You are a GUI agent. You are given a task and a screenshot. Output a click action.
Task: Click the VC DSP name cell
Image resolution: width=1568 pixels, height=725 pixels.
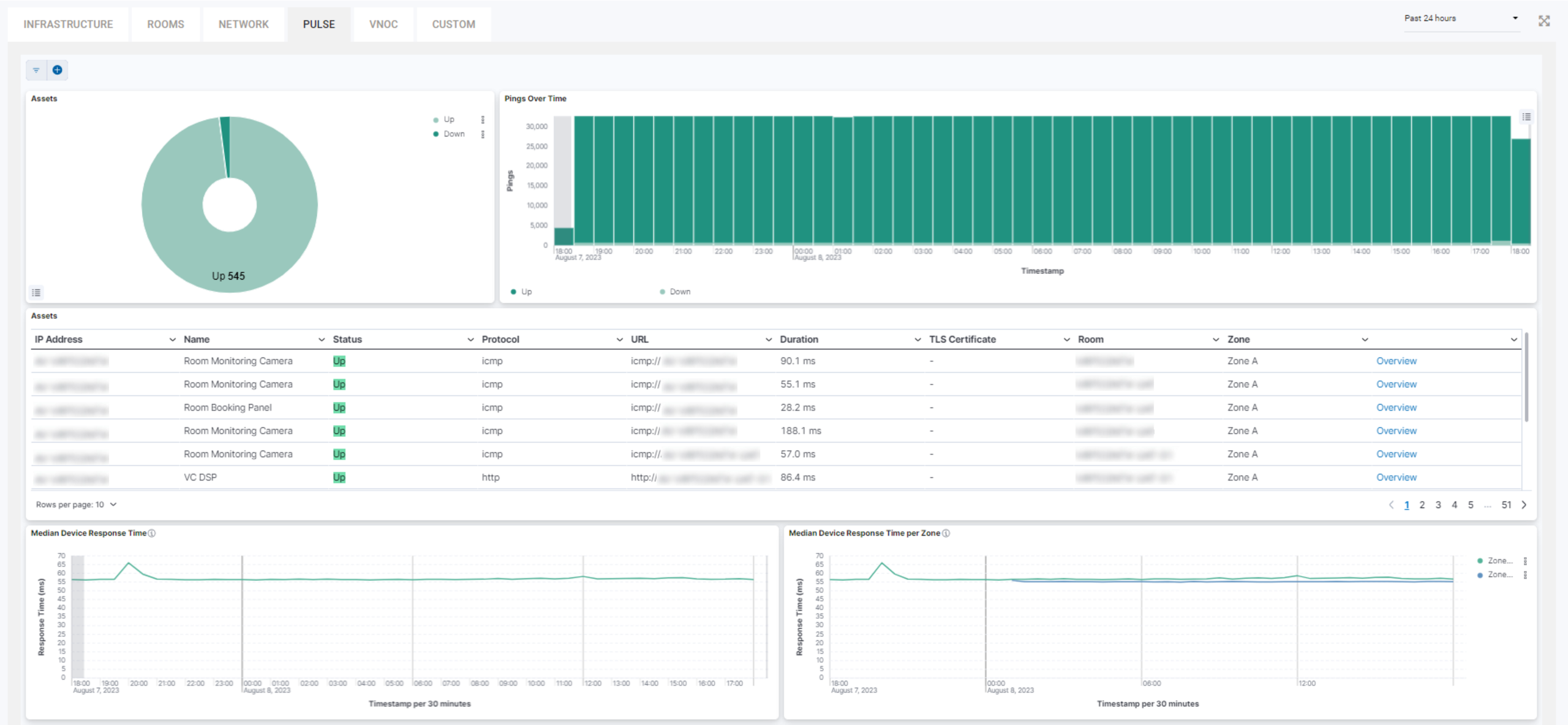(x=200, y=477)
